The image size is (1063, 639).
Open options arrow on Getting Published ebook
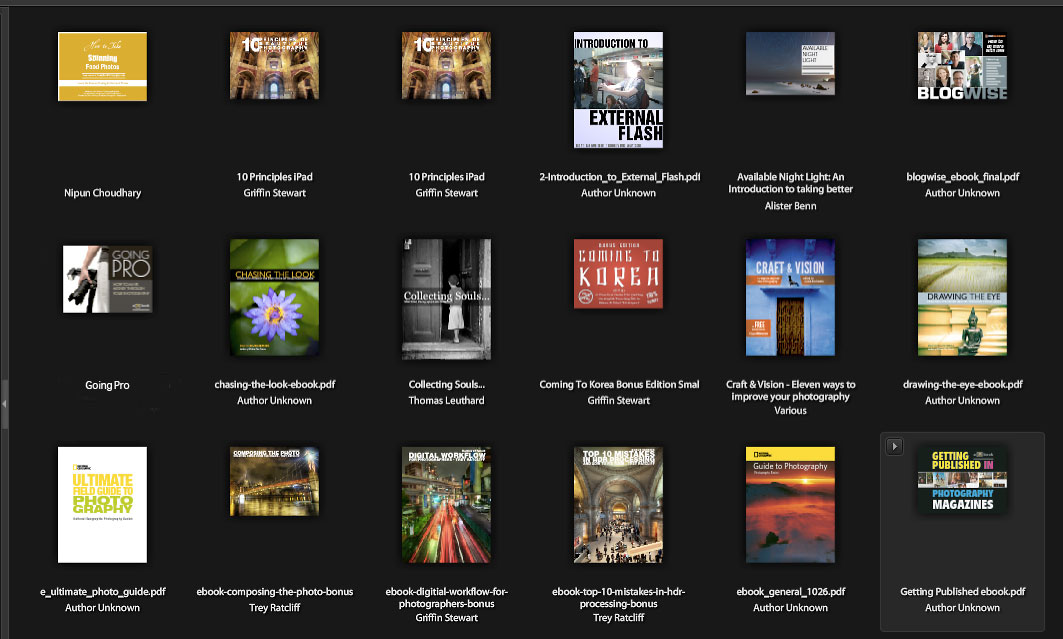tap(895, 446)
